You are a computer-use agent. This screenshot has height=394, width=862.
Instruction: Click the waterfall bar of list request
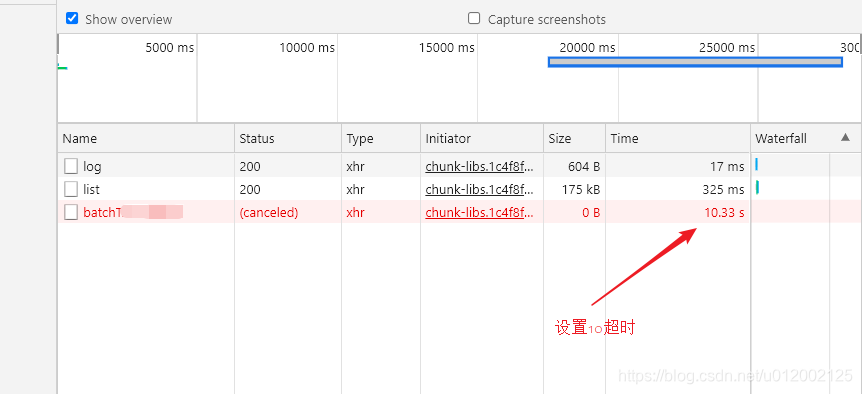(758, 187)
